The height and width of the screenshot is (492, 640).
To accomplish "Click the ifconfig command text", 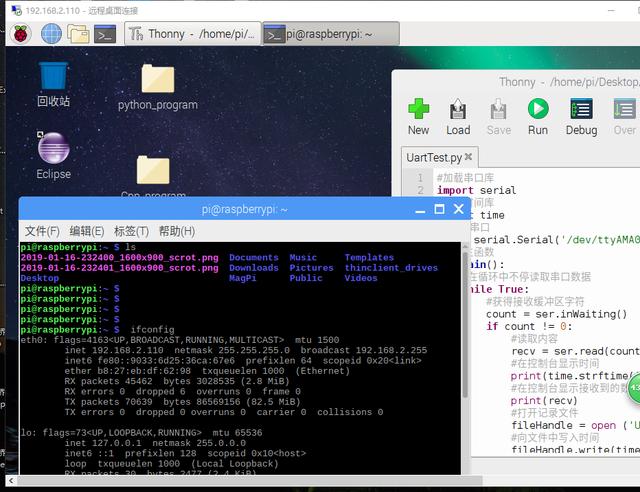I will 152,330.
